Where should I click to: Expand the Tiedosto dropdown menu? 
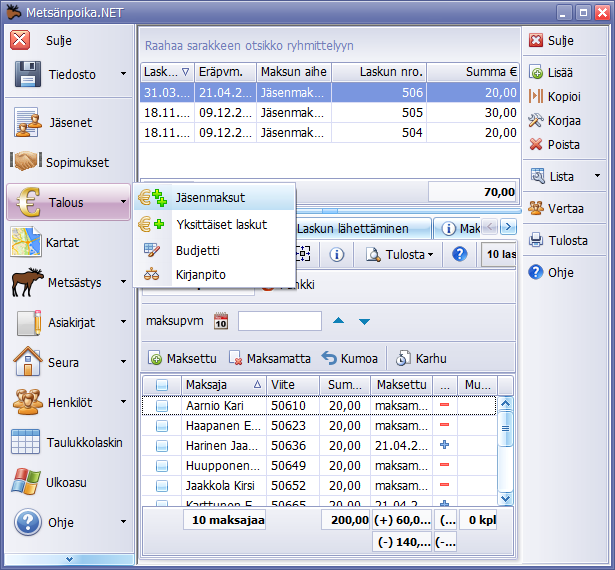click(x=123, y=74)
